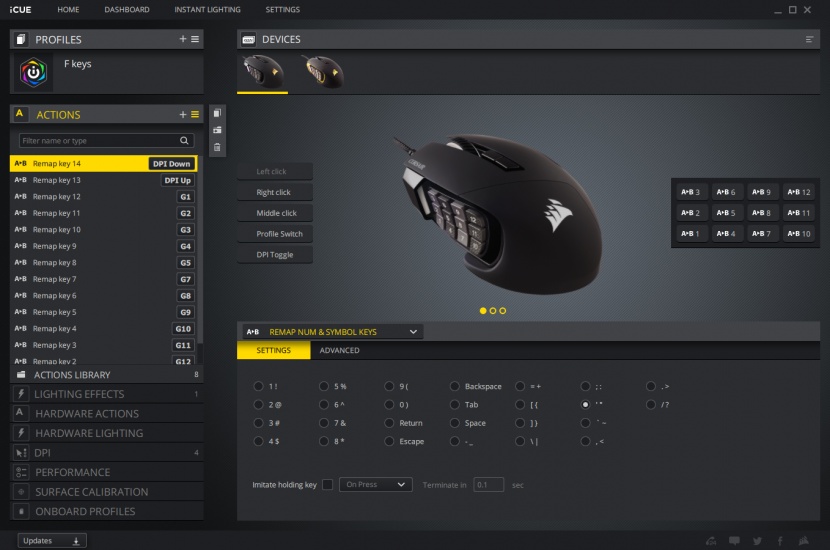Select the Tab radio button
This screenshot has width=830, height=550.
click(455, 404)
